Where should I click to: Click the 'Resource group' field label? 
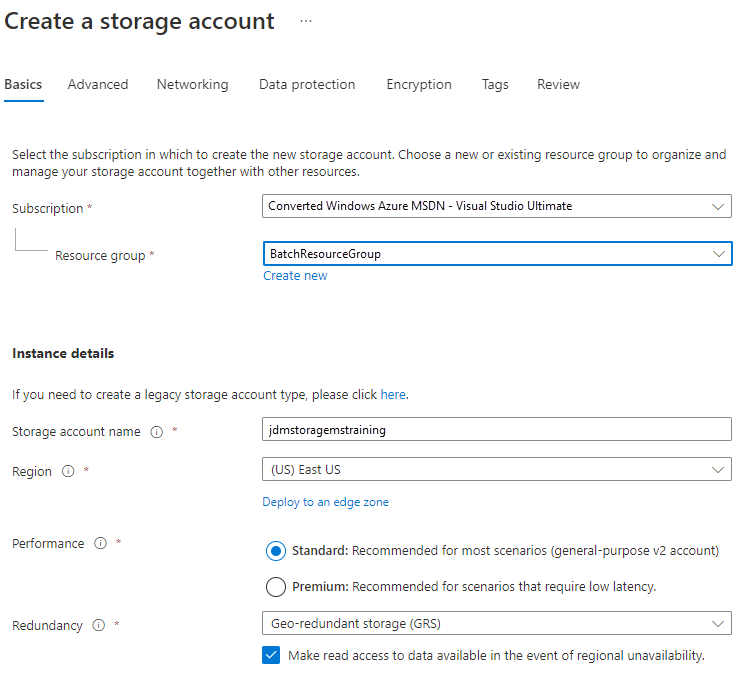[x=100, y=256]
